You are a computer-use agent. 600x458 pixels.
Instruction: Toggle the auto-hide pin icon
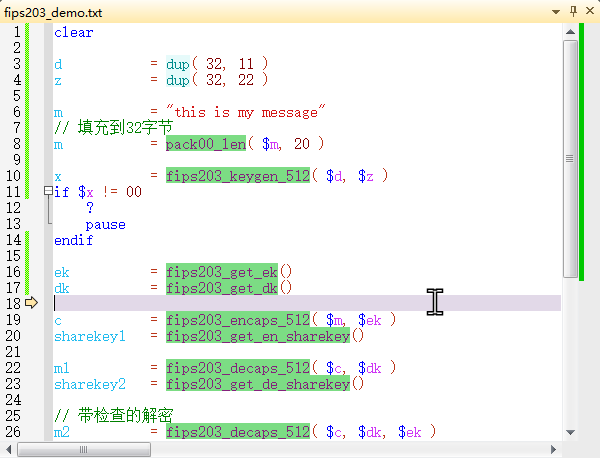(572, 11)
